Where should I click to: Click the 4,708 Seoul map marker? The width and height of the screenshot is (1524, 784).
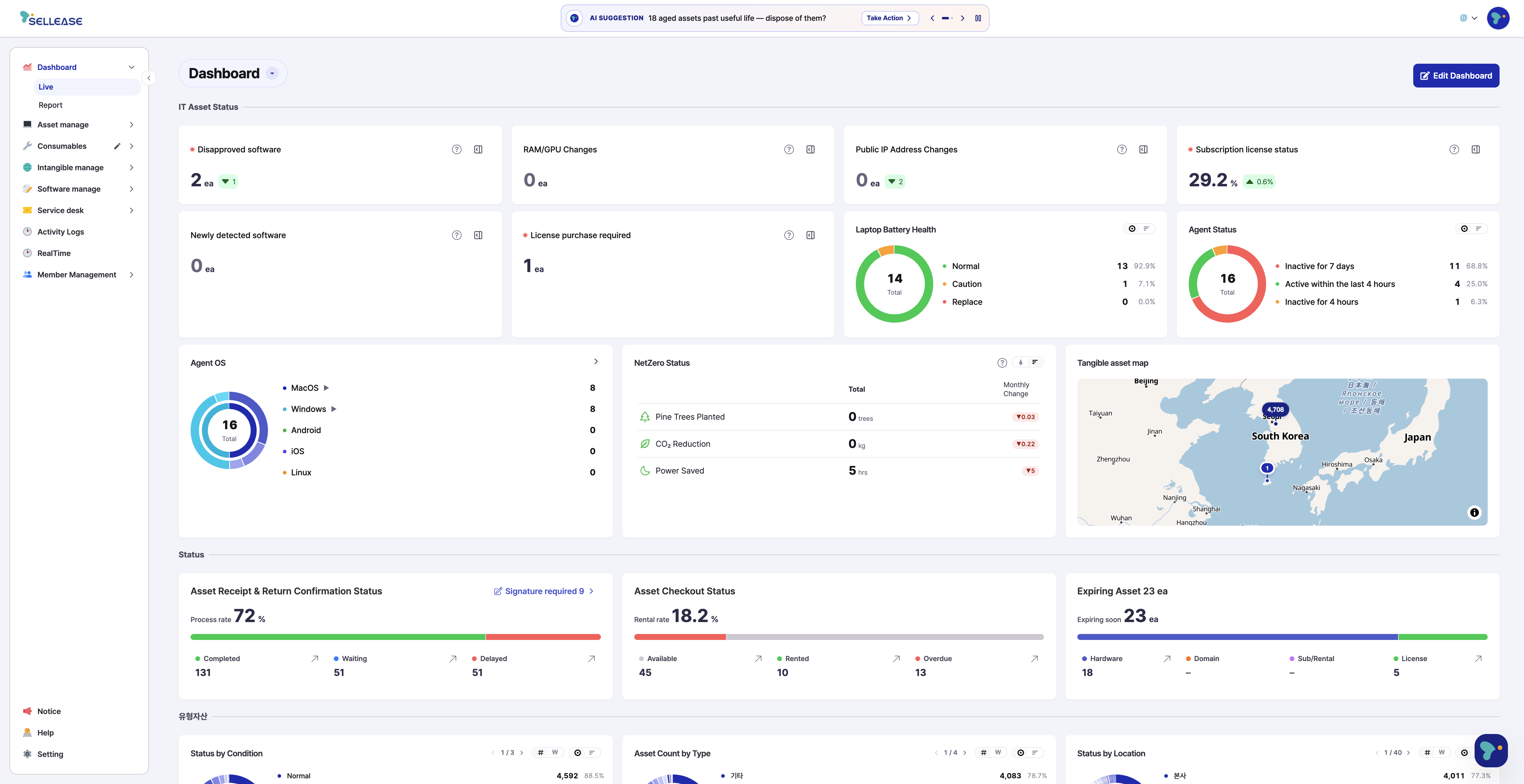1276,410
